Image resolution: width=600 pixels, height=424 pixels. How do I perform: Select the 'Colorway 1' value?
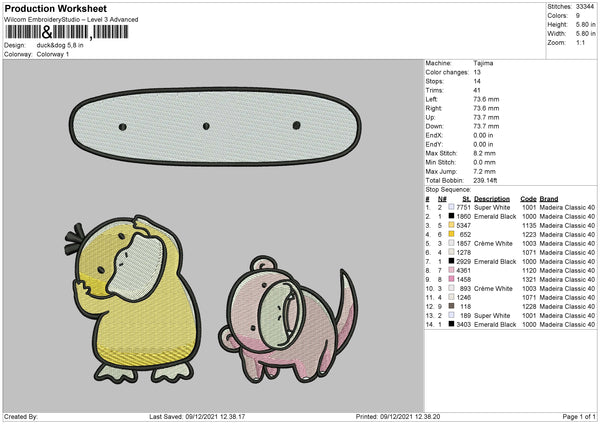(x=52, y=54)
